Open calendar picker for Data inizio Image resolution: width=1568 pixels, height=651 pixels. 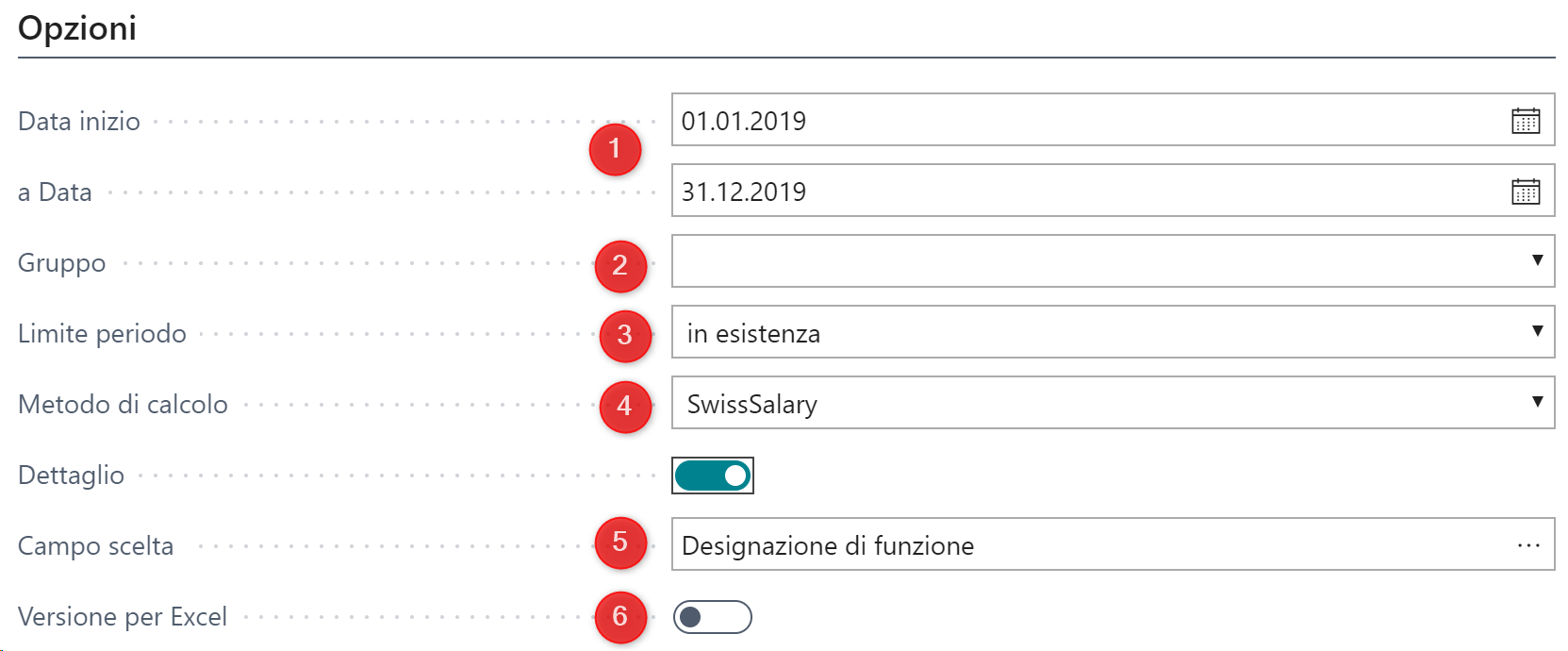(1525, 121)
